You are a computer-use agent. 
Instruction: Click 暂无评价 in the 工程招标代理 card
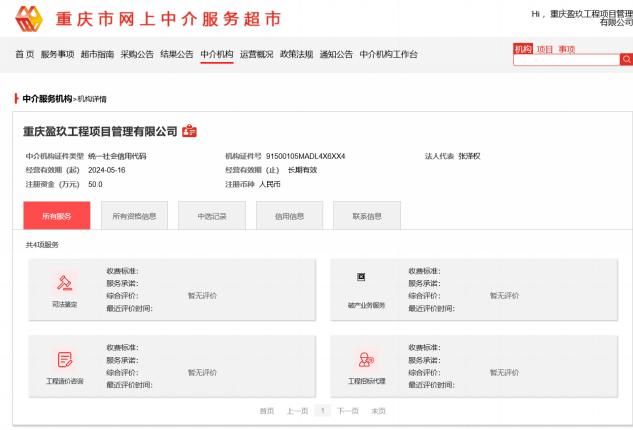pyautogui.click(x=505, y=372)
